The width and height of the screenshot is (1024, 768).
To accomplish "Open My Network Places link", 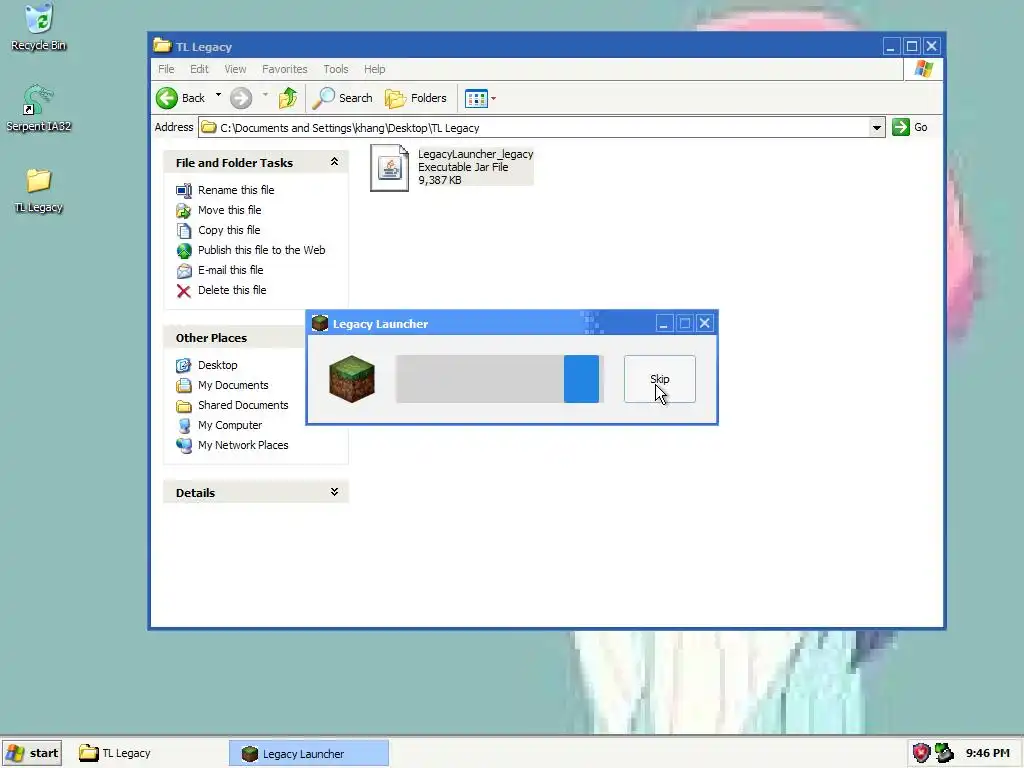I will [243, 445].
